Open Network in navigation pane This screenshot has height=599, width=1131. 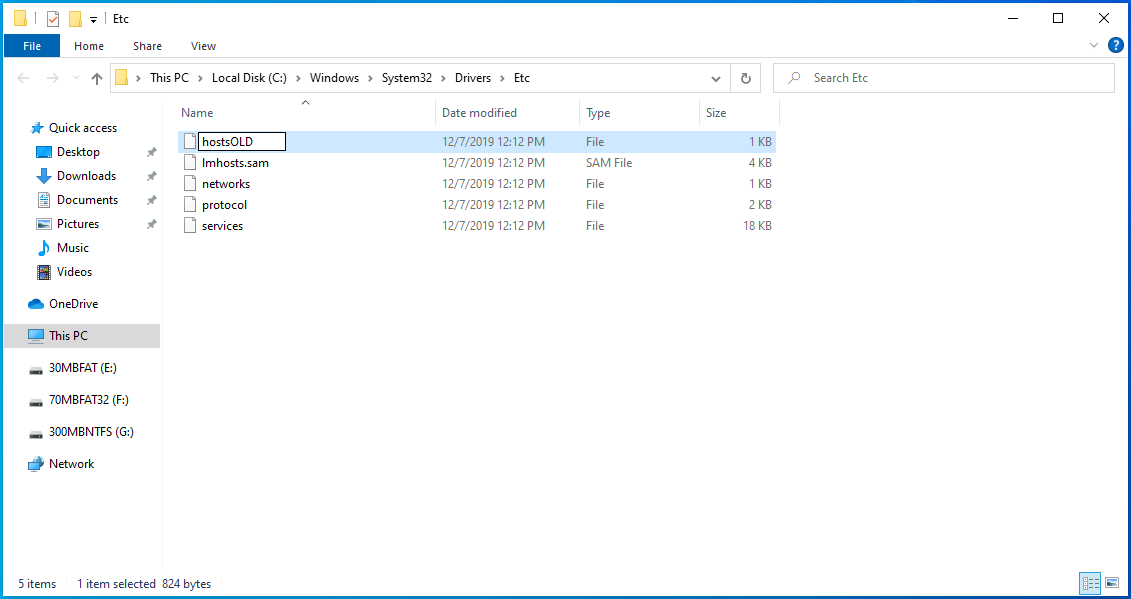pyautogui.click(x=71, y=463)
